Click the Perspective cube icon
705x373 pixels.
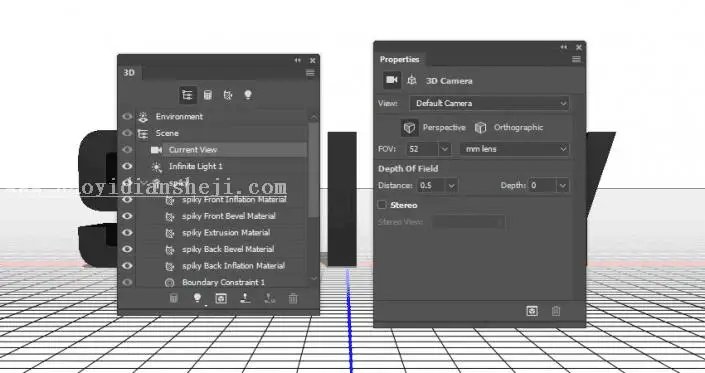409,128
